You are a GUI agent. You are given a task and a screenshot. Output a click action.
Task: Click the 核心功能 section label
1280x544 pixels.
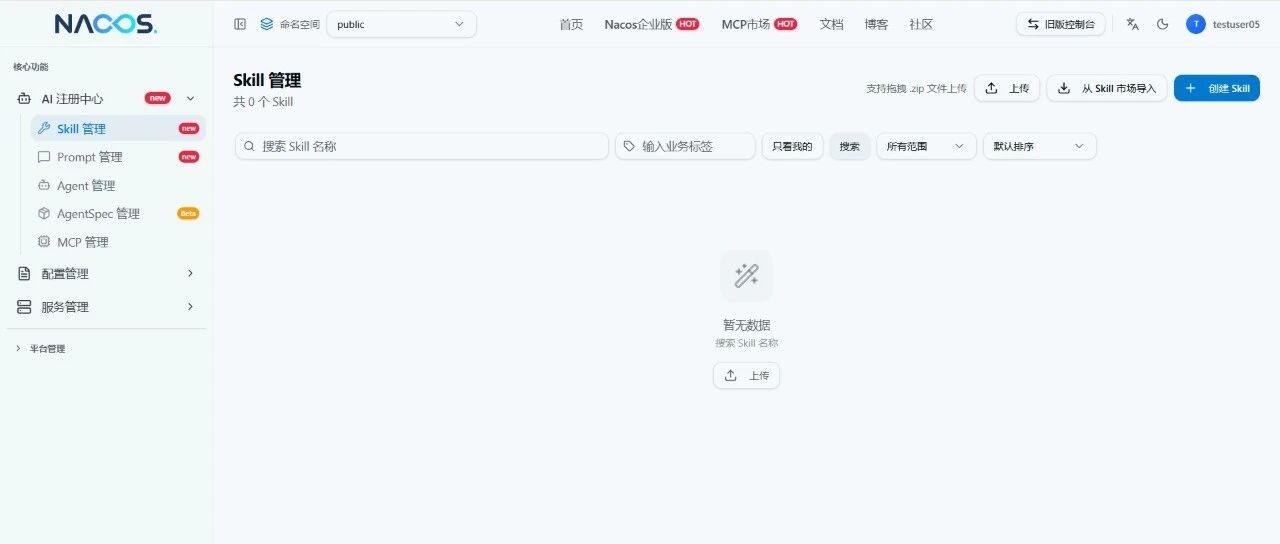click(x=30, y=67)
